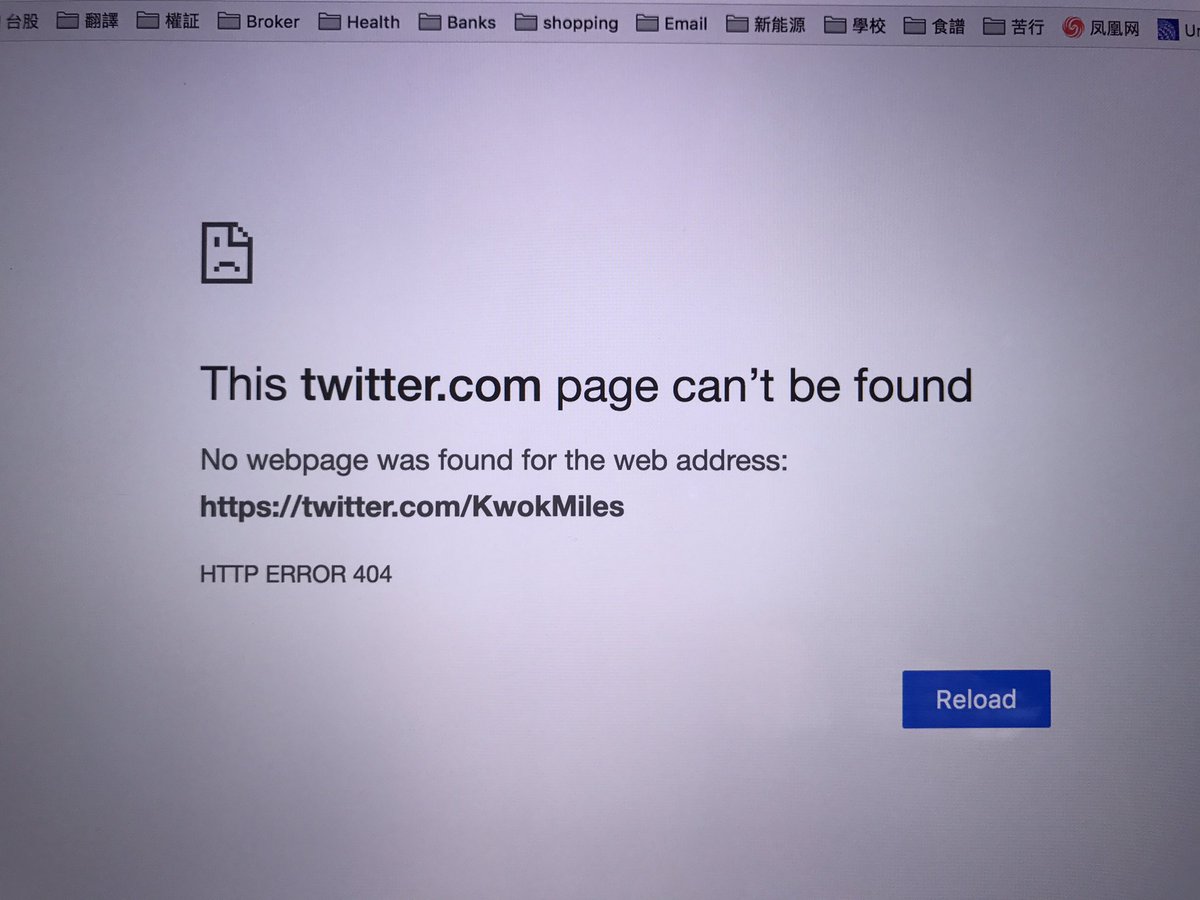Open the 翻譯 bookmarks folder
This screenshot has width=1200, height=900.
pos(88,21)
